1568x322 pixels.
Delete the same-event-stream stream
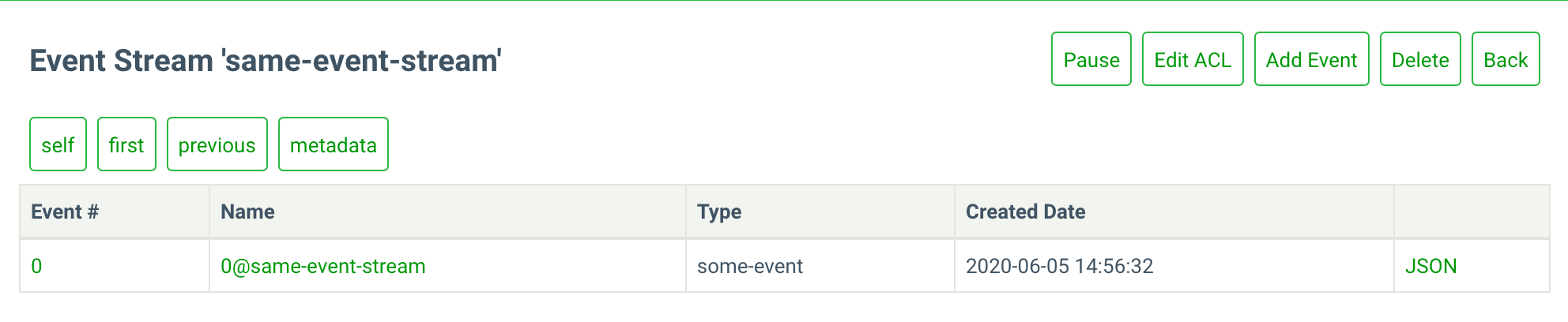pyautogui.click(x=1419, y=59)
